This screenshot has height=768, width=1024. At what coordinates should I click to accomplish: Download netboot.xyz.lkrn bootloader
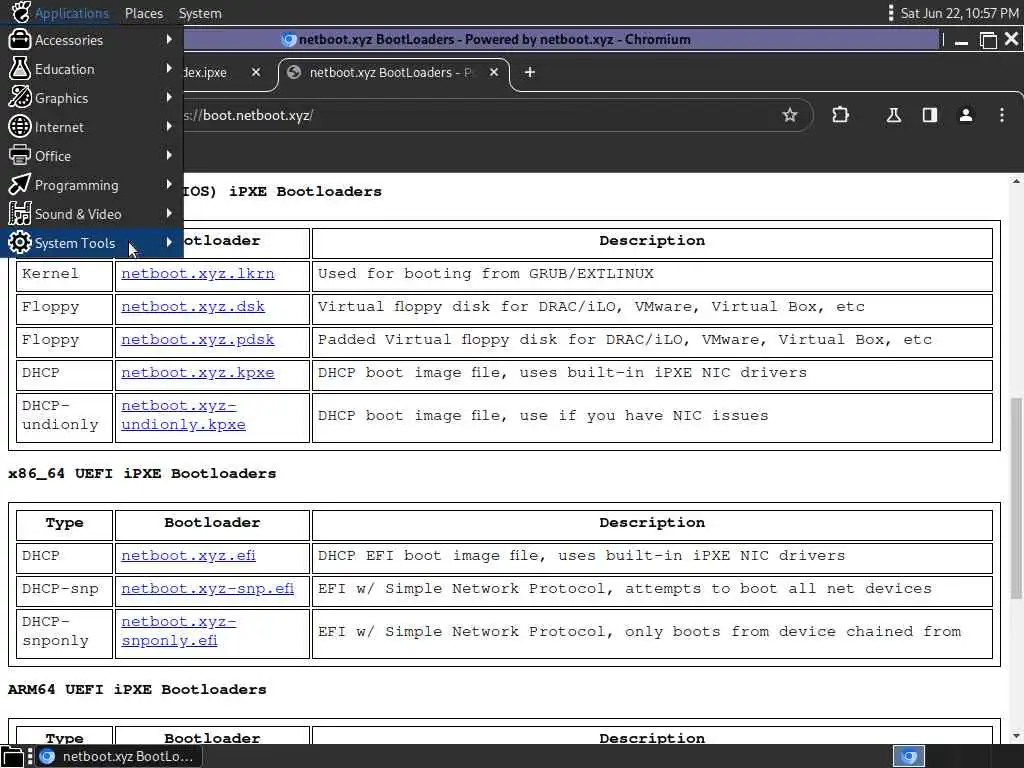click(x=198, y=274)
